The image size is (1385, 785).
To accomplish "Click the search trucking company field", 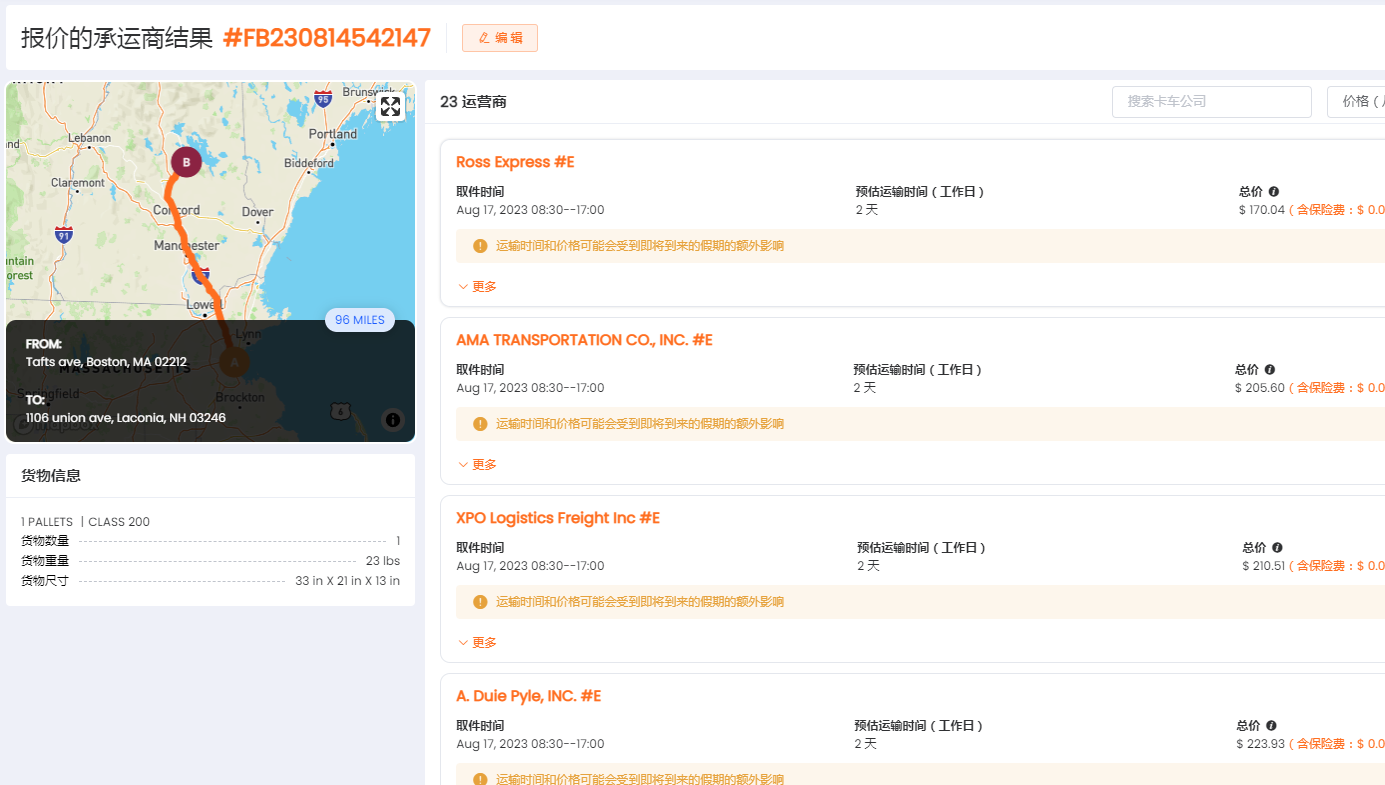I will 1211,102.
